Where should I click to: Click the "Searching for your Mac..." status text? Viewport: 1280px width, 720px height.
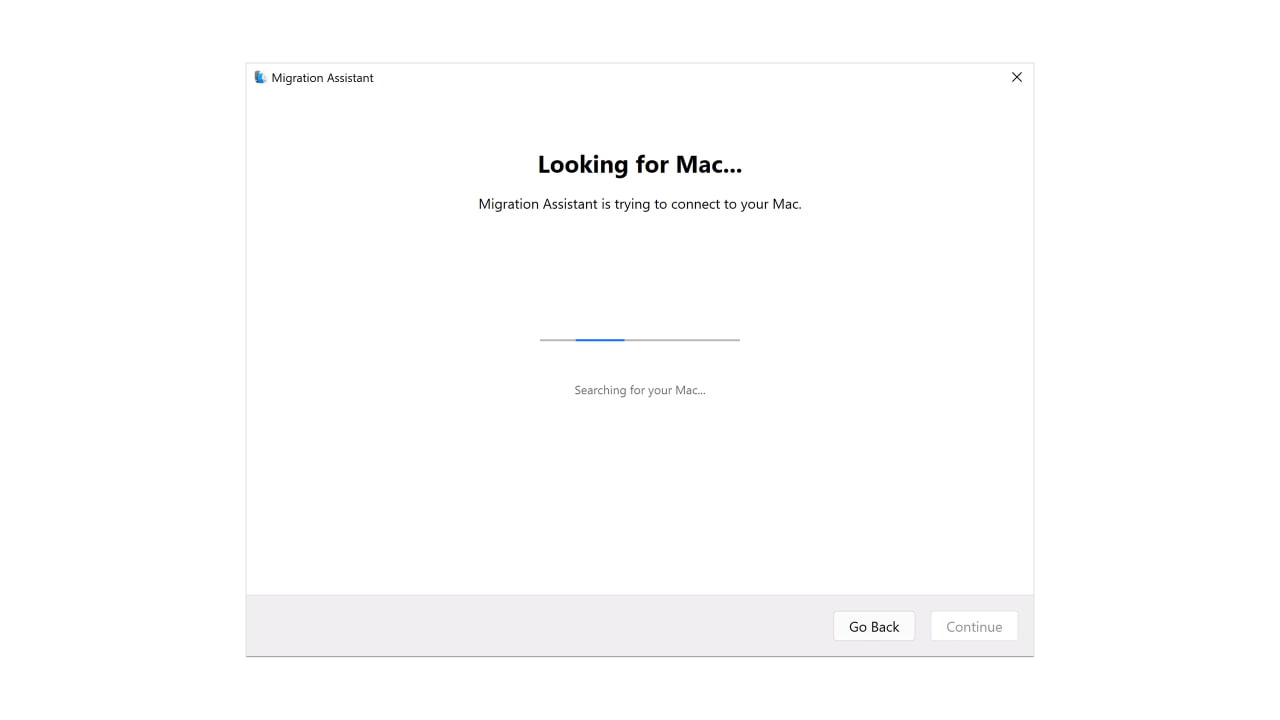(640, 390)
